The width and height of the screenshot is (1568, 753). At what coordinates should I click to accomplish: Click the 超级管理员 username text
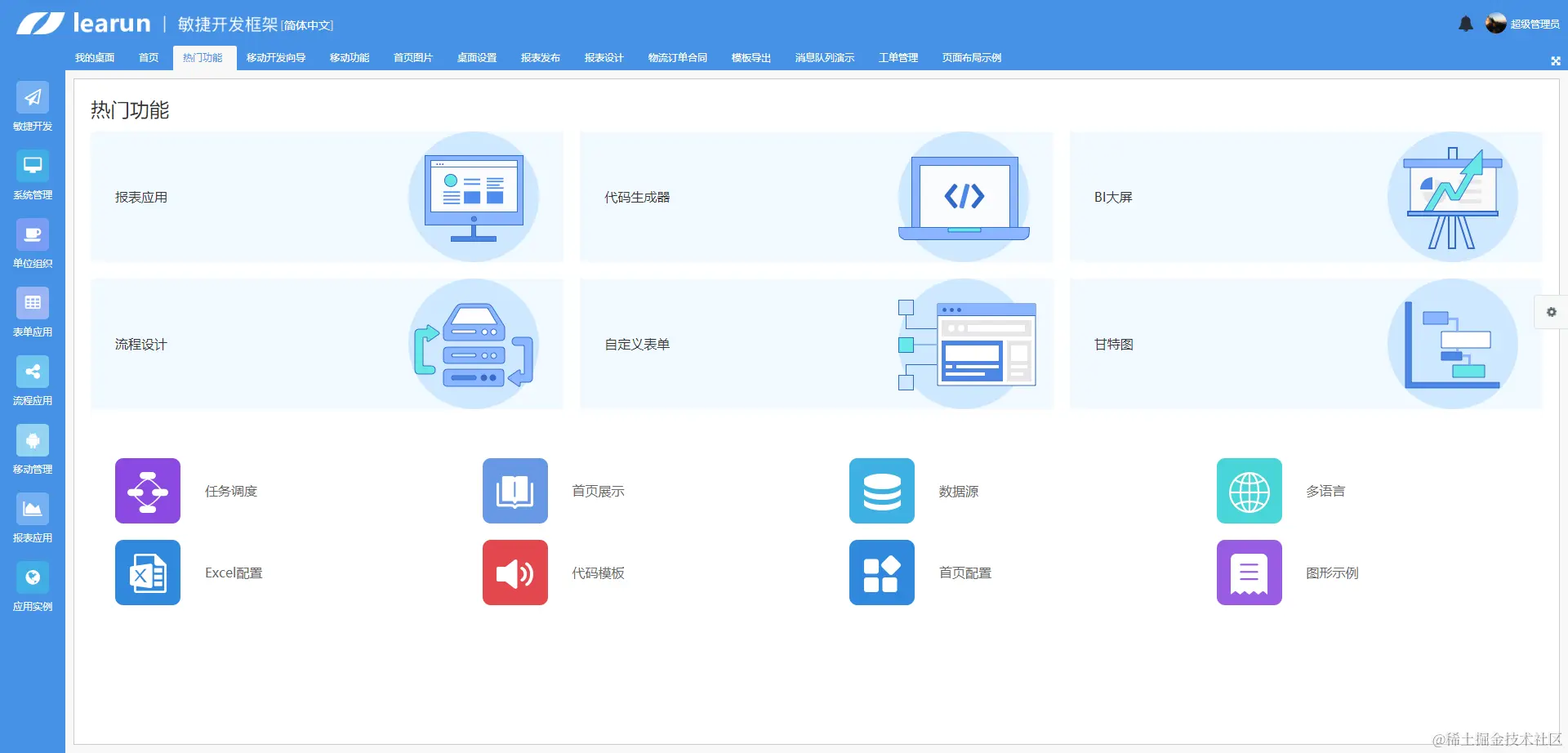[x=1535, y=25]
